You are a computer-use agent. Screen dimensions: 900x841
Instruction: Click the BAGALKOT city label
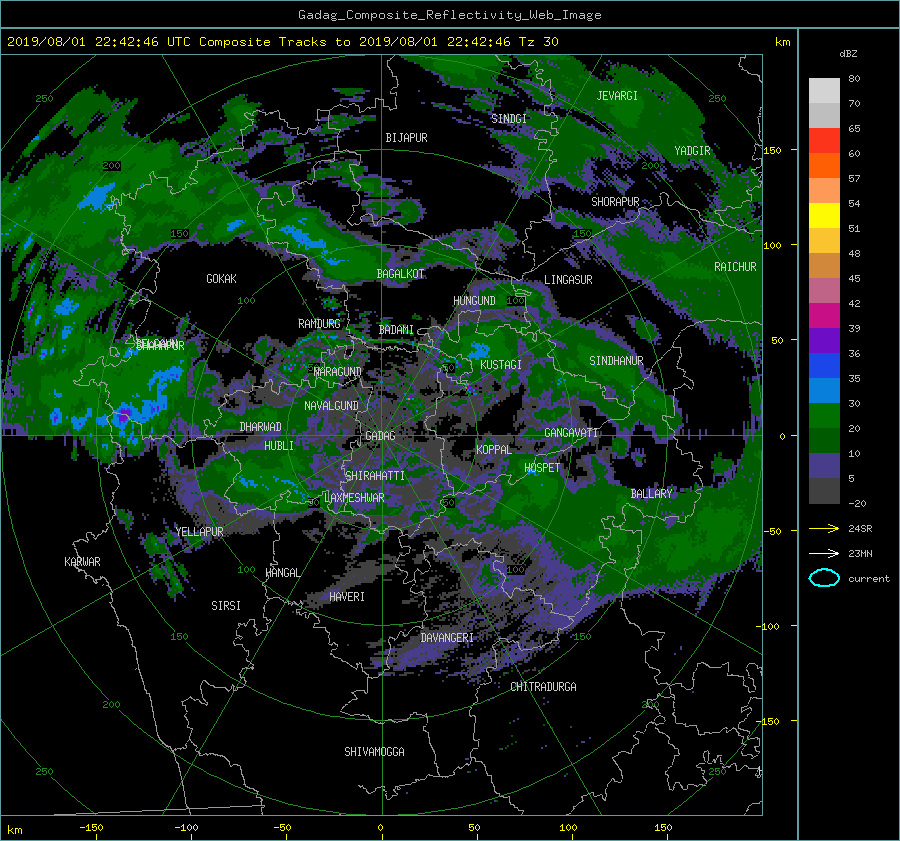[400, 274]
